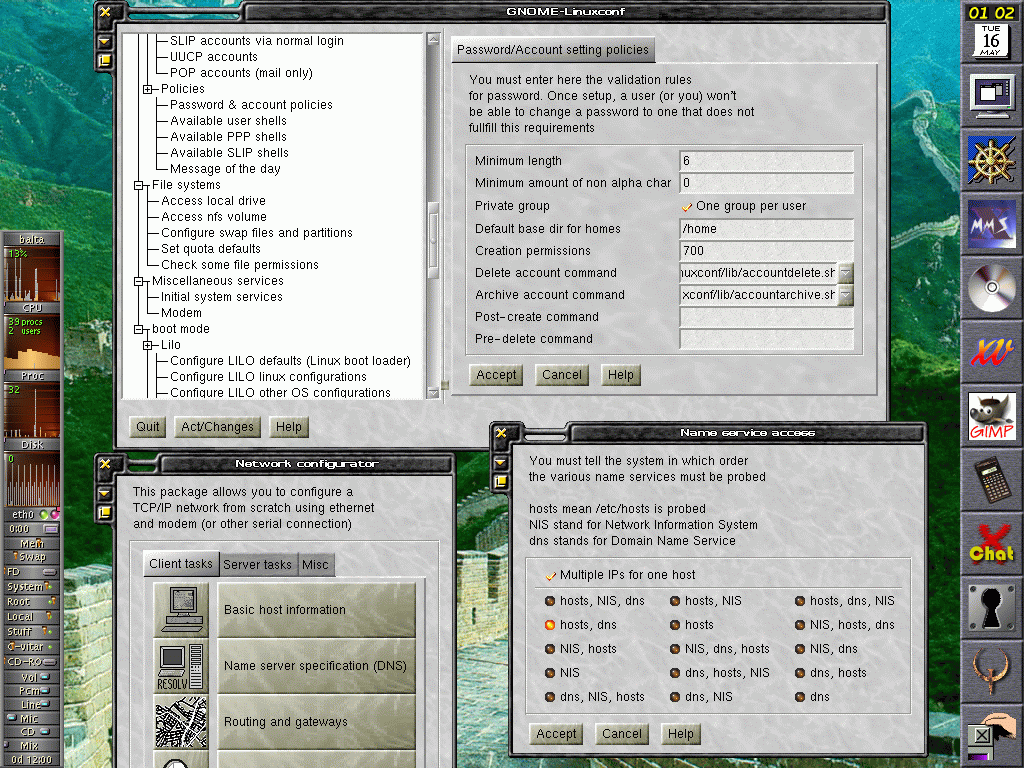This screenshot has height=768, width=1024.
Task: Open the calculator icon in dock
Action: point(991,480)
